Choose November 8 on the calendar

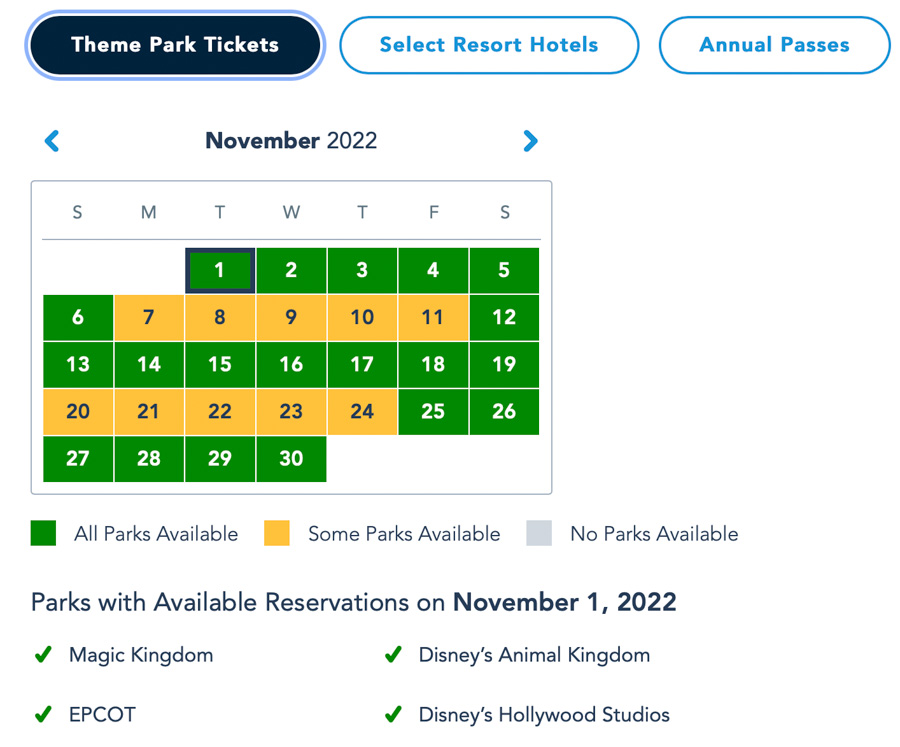220,317
